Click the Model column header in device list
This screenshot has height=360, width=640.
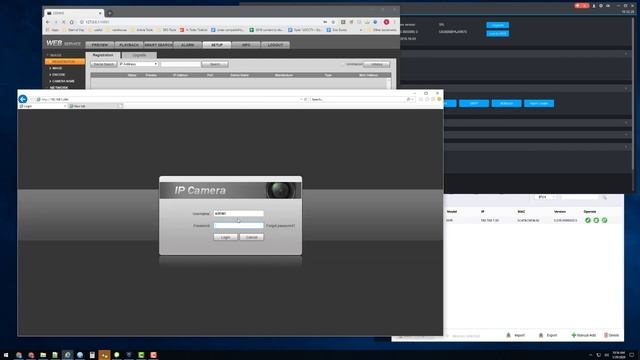click(451, 211)
